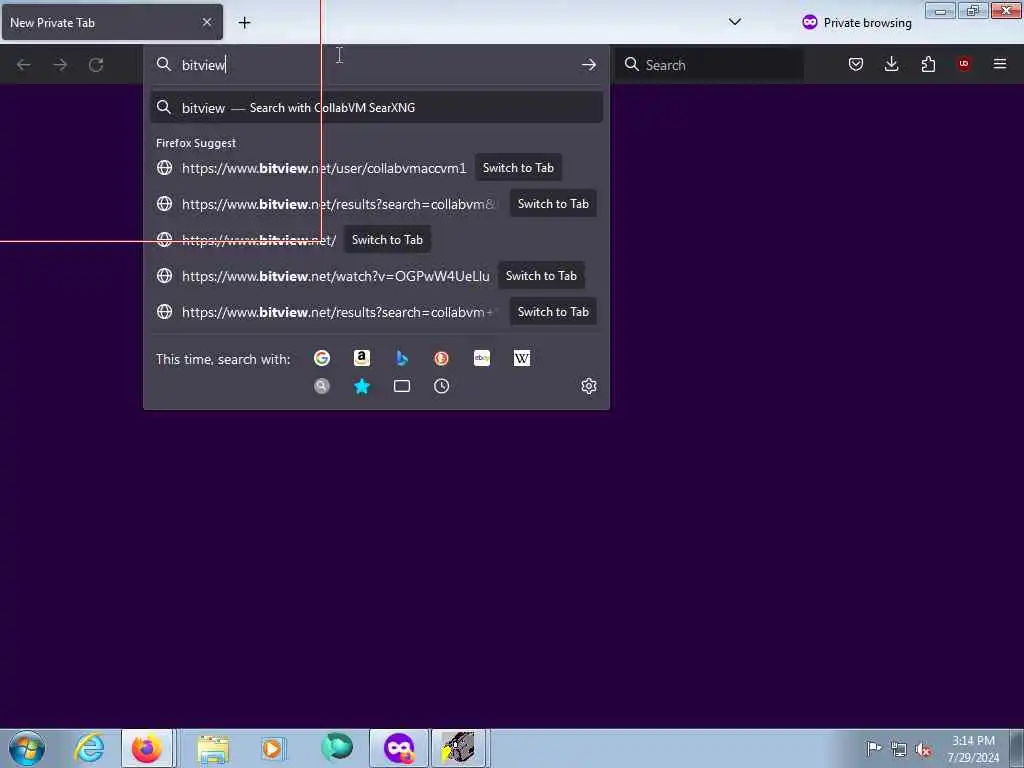Select the New Private Tab tab
The image size is (1024, 768).
pyautogui.click(x=112, y=22)
